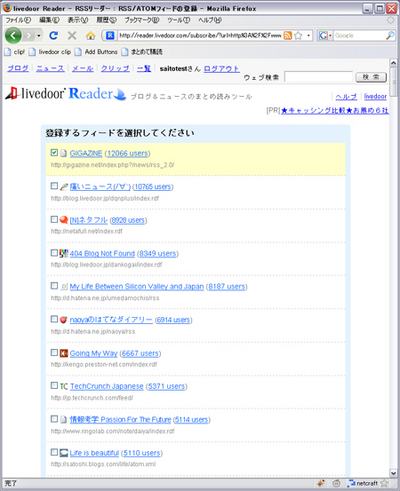Click the search magnifier icon in toolbar
The width and height of the screenshot is (400, 491).
[390, 35]
